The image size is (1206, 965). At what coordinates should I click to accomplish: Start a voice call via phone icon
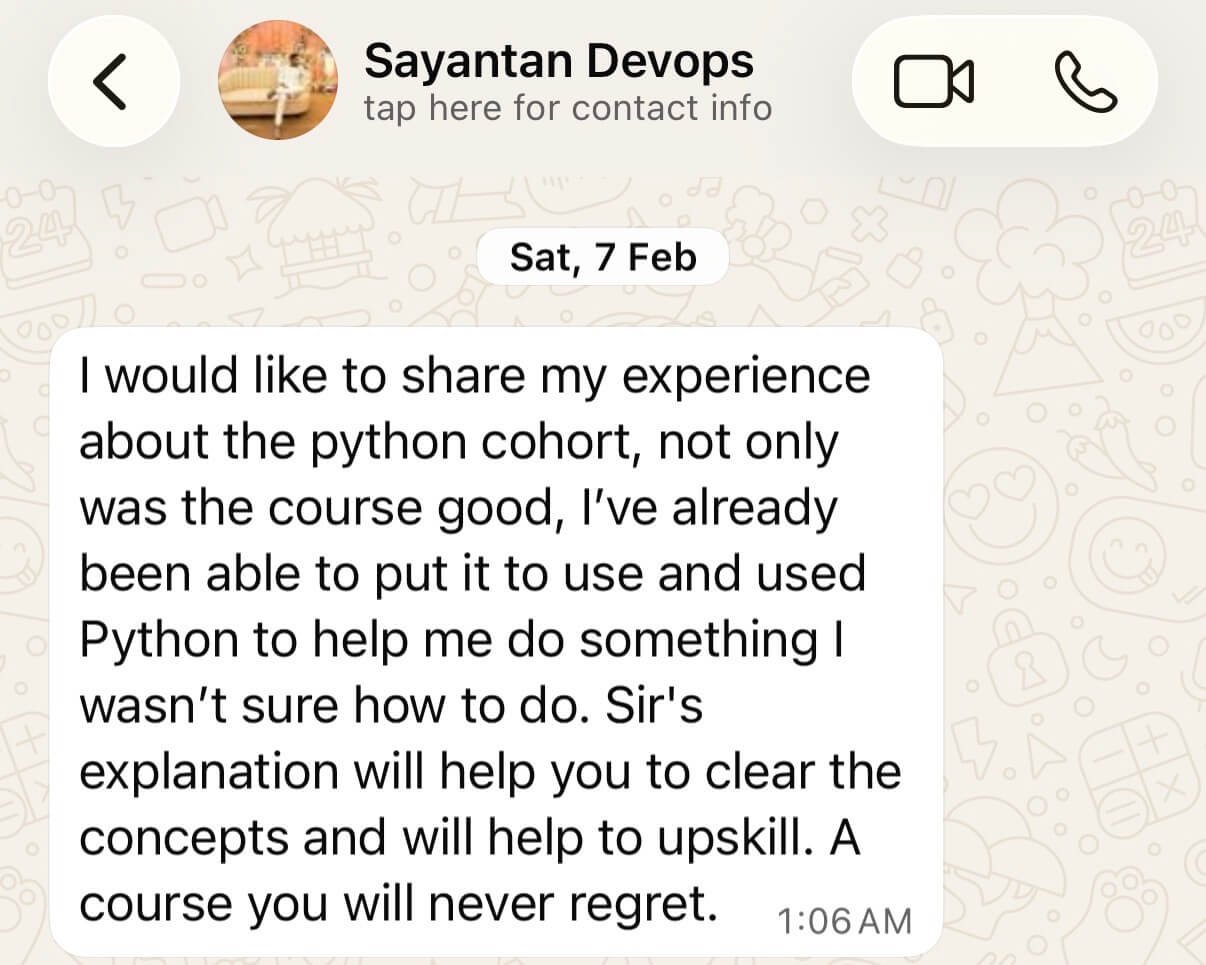point(1086,82)
